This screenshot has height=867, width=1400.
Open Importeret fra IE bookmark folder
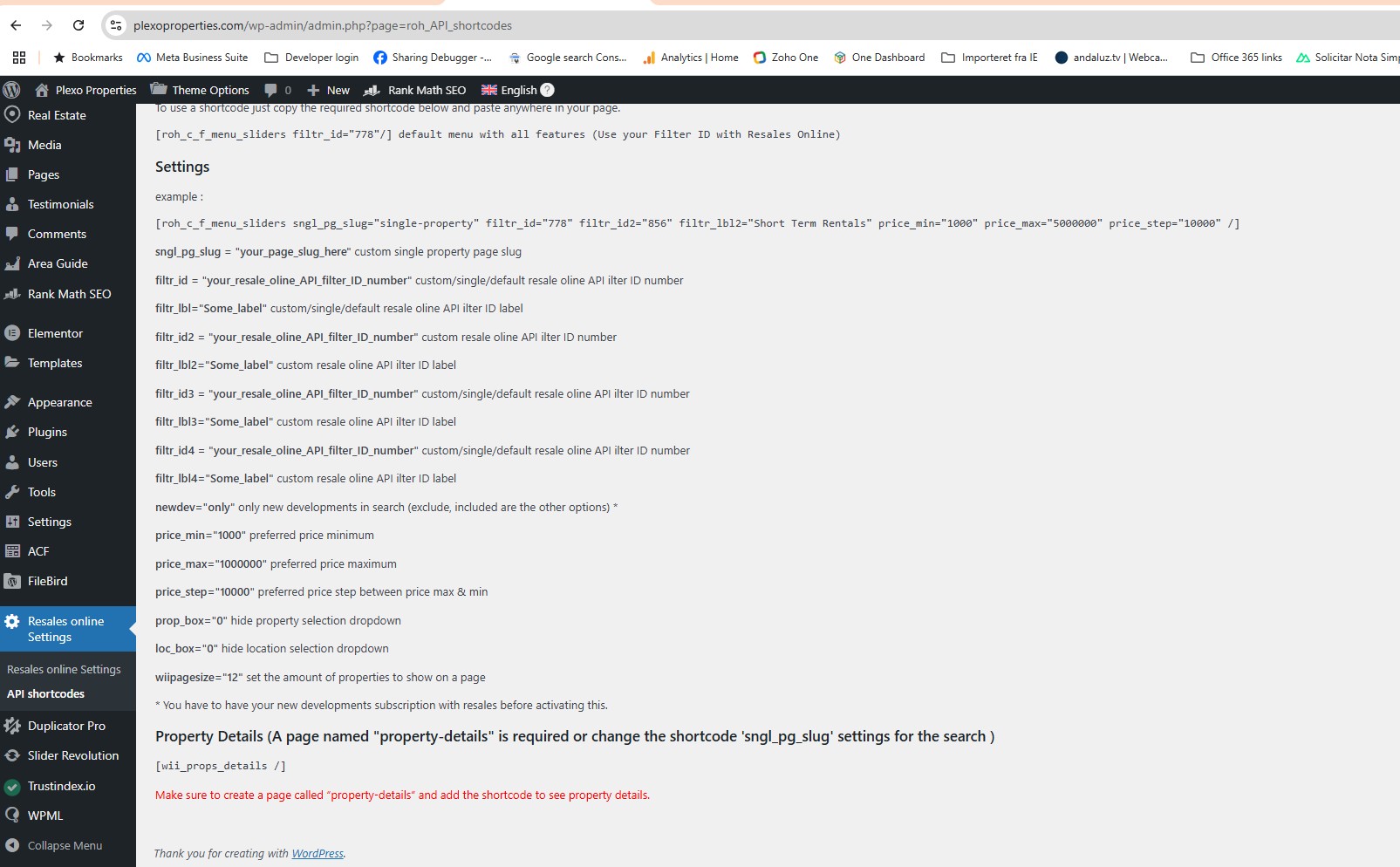pos(990,58)
